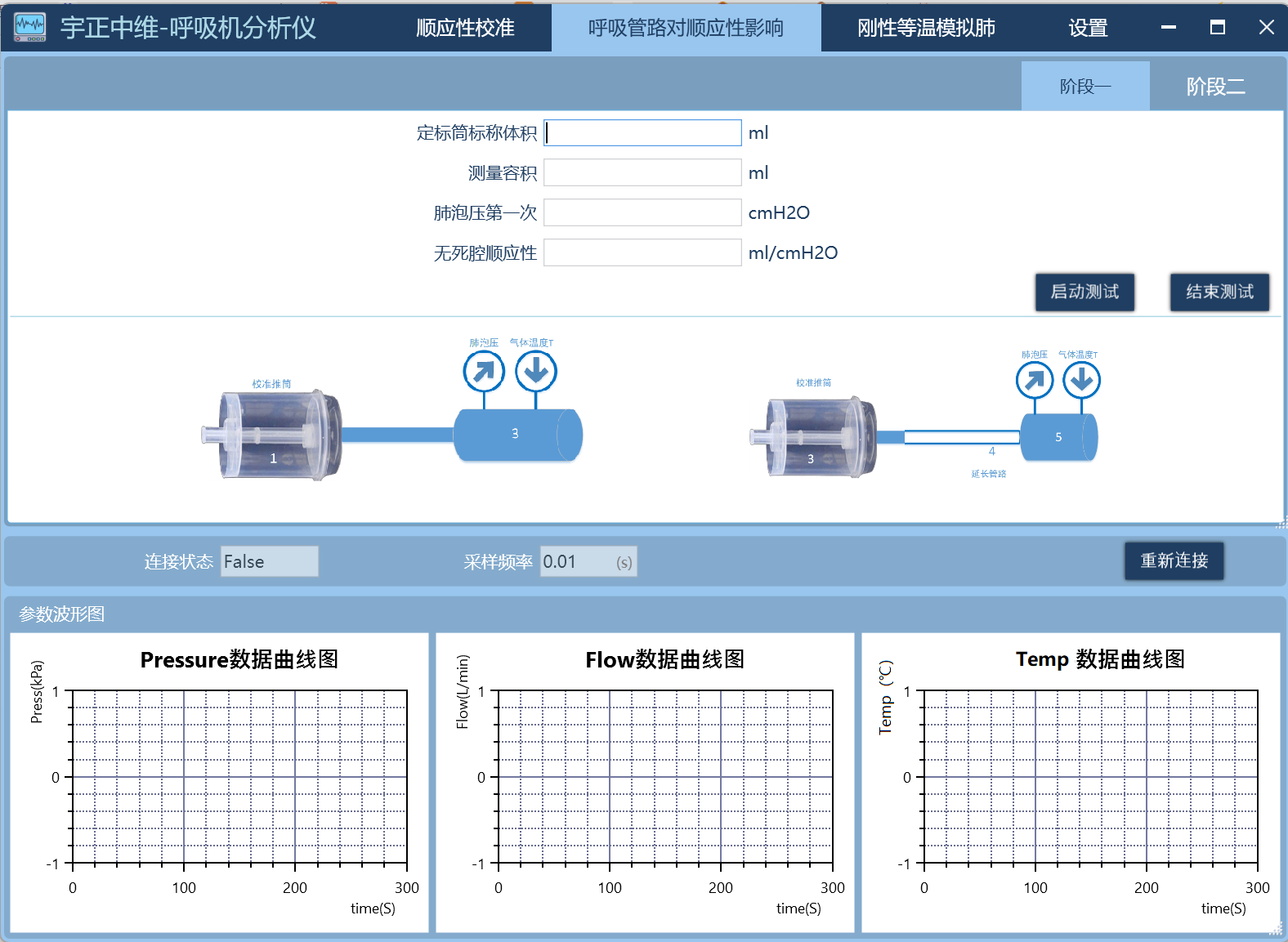
Task: Click the extension tube labeled 4
Action: 962,437
